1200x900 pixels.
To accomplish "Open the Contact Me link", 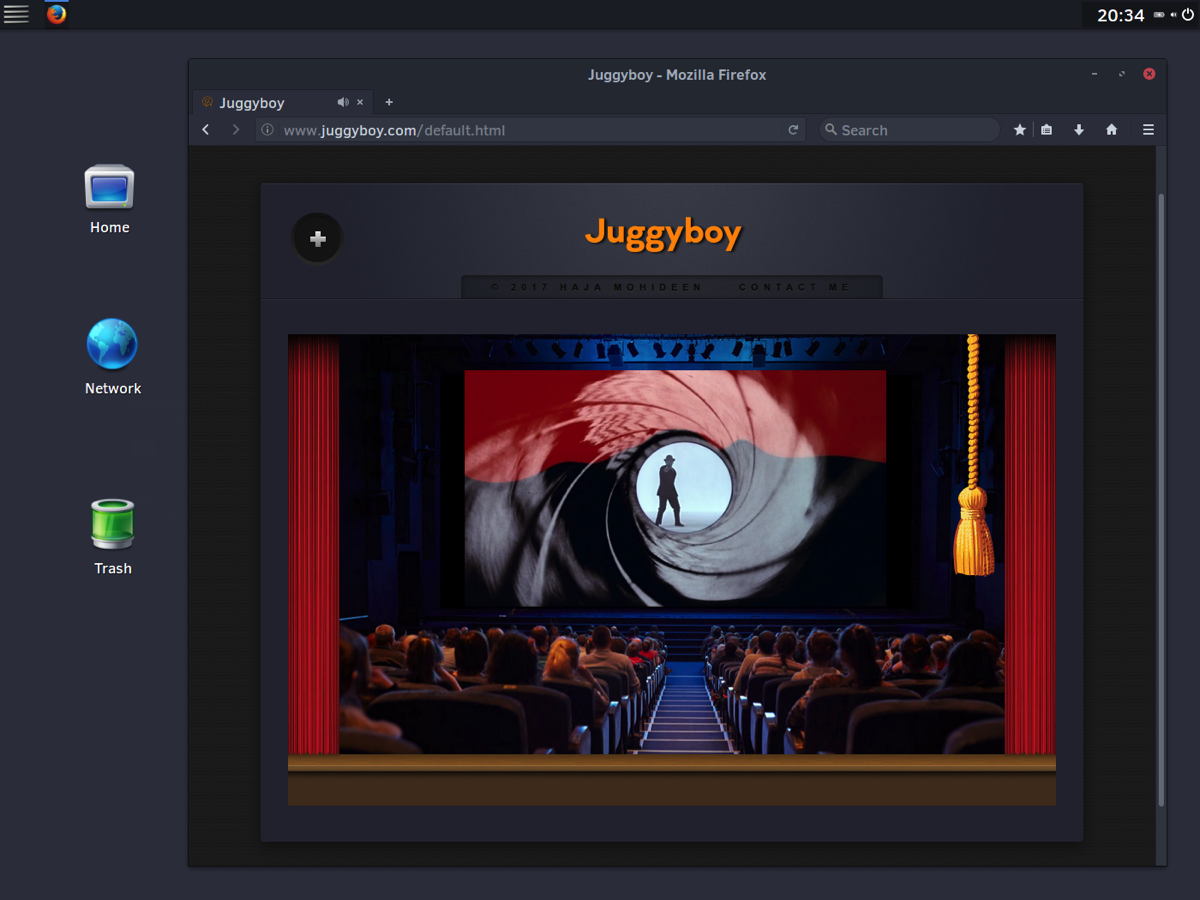I will (794, 287).
